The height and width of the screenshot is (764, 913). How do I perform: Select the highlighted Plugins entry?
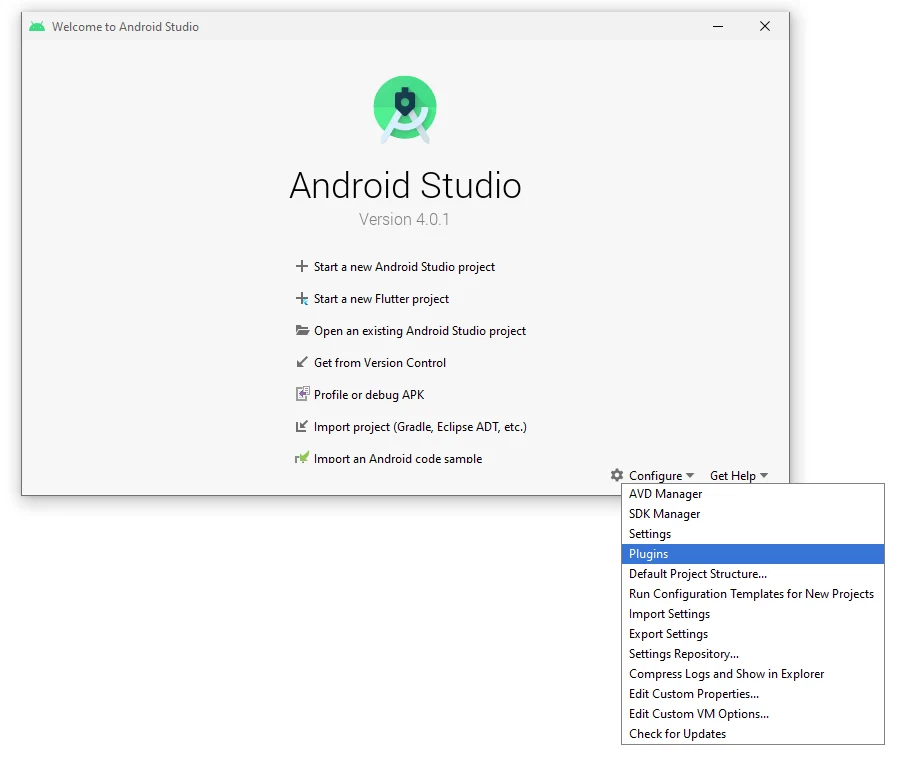coord(753,554)
